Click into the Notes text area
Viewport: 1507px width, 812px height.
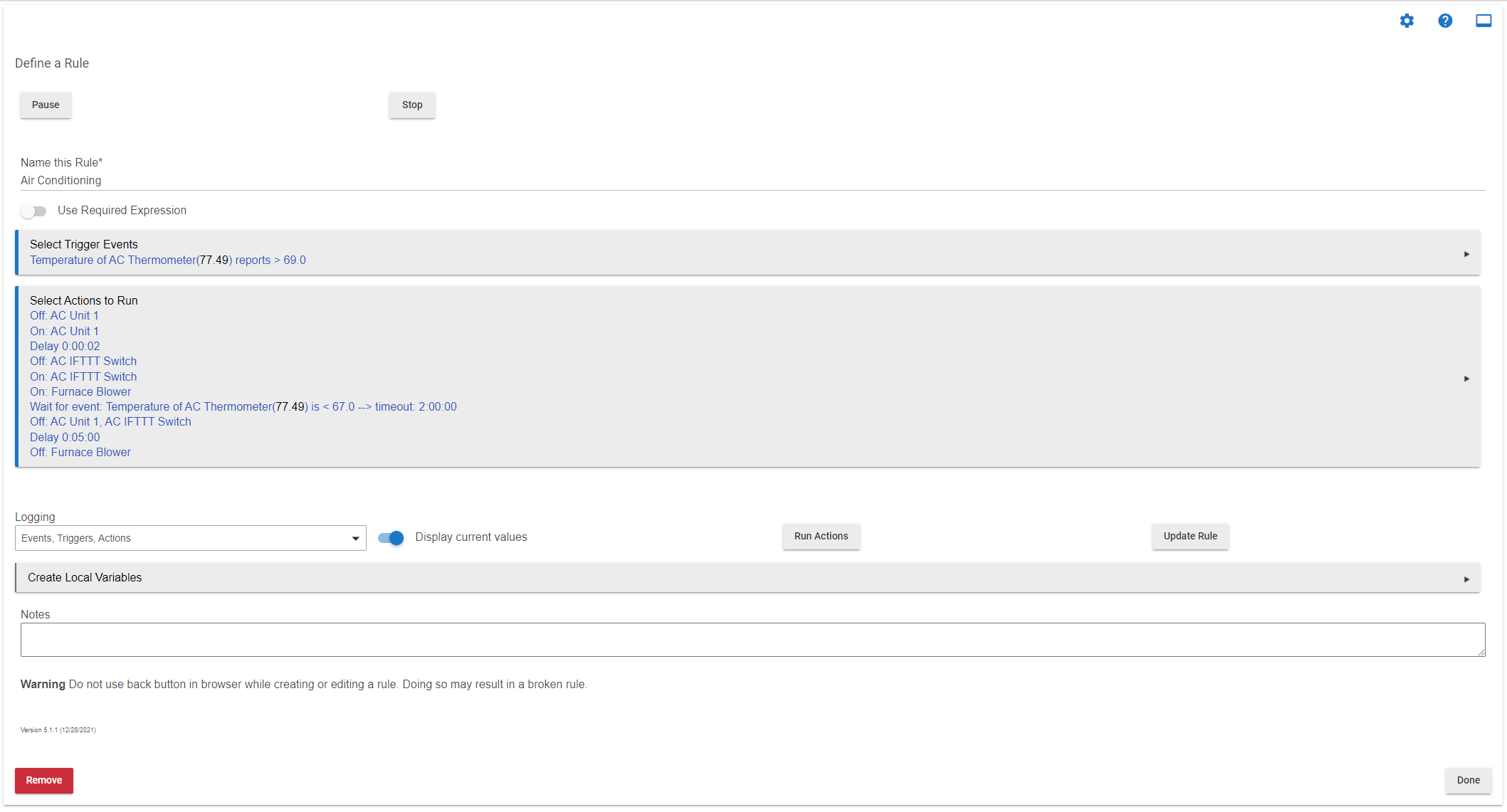coord(752,640)
